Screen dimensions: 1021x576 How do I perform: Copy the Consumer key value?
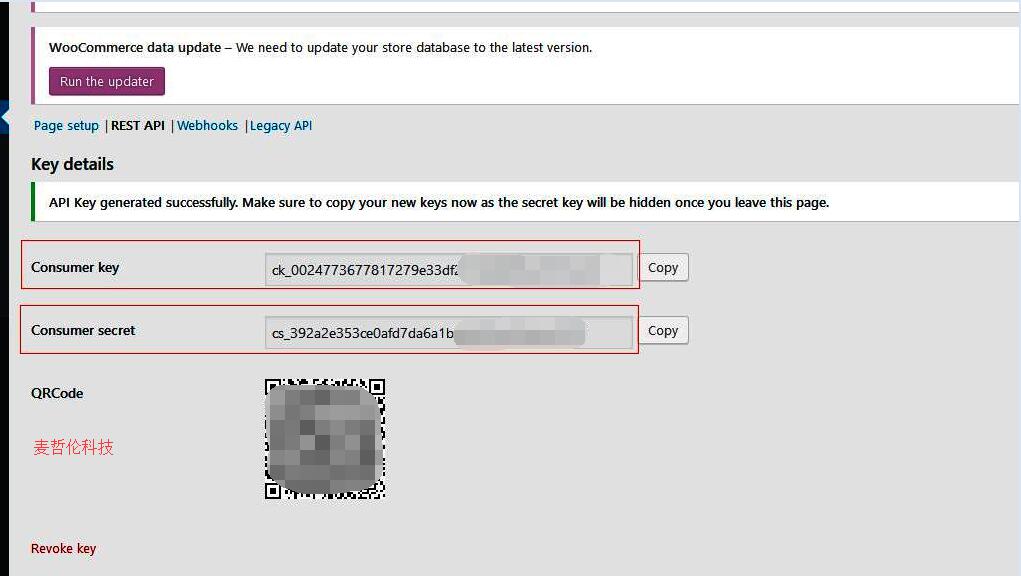click(x=663, y=267)
